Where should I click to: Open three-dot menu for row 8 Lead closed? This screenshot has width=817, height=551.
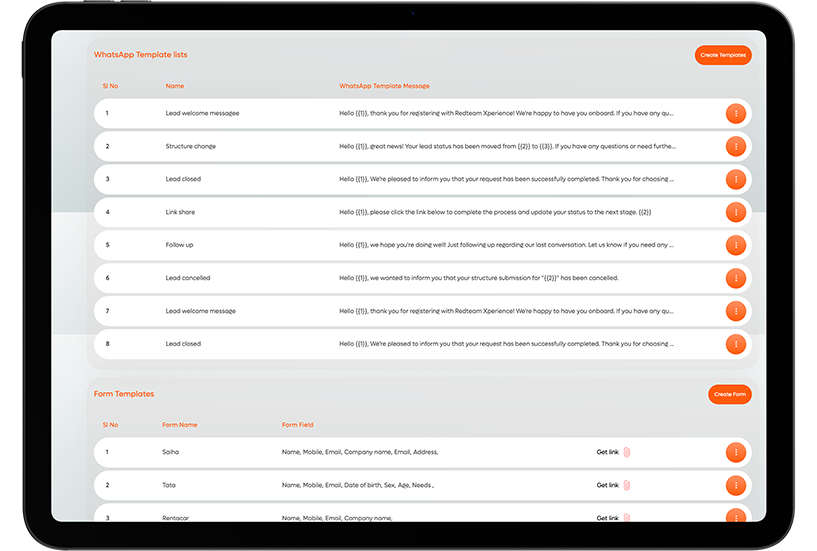(x=736, y=344)
